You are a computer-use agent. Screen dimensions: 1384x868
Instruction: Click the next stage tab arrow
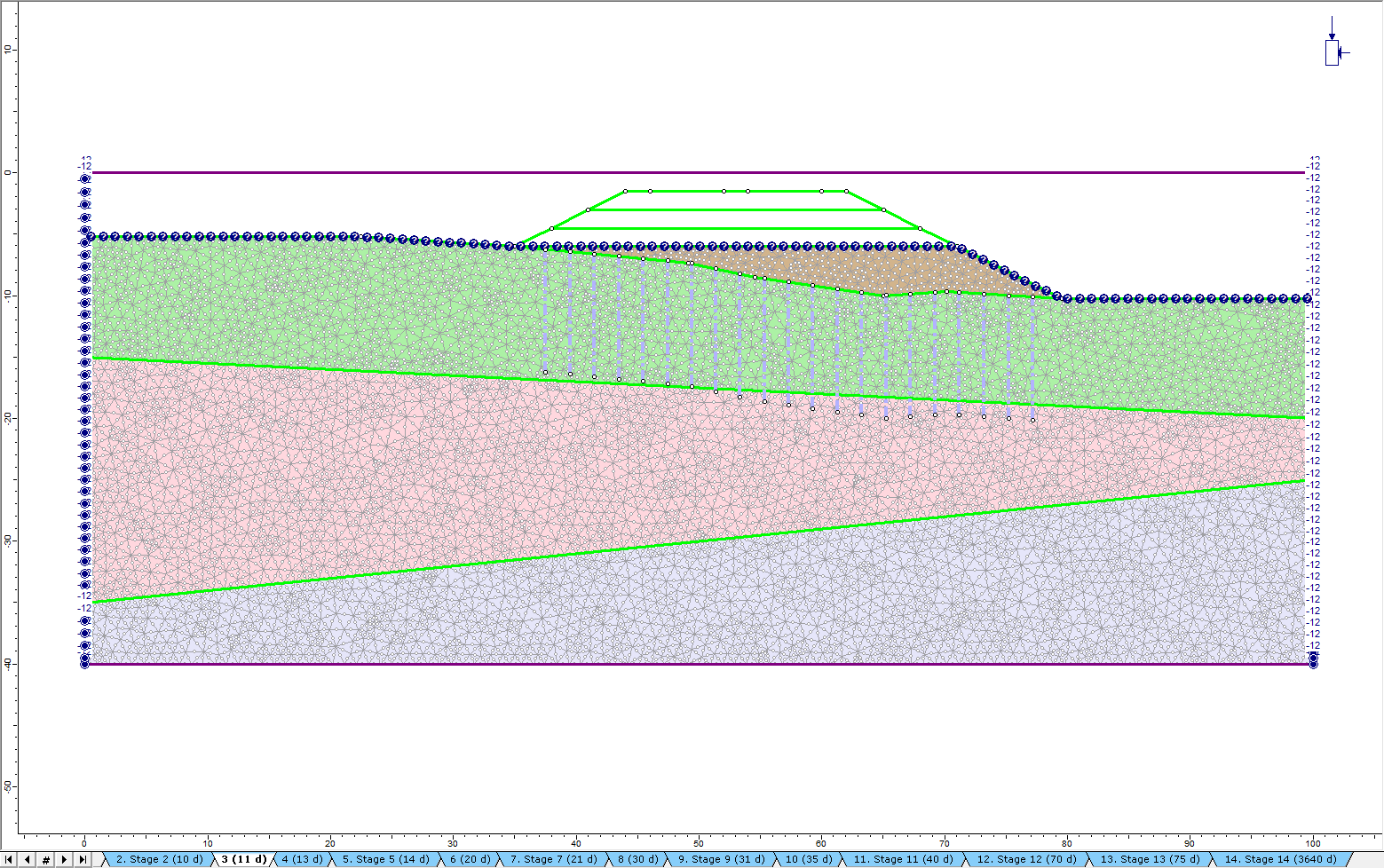click(64, 859)
